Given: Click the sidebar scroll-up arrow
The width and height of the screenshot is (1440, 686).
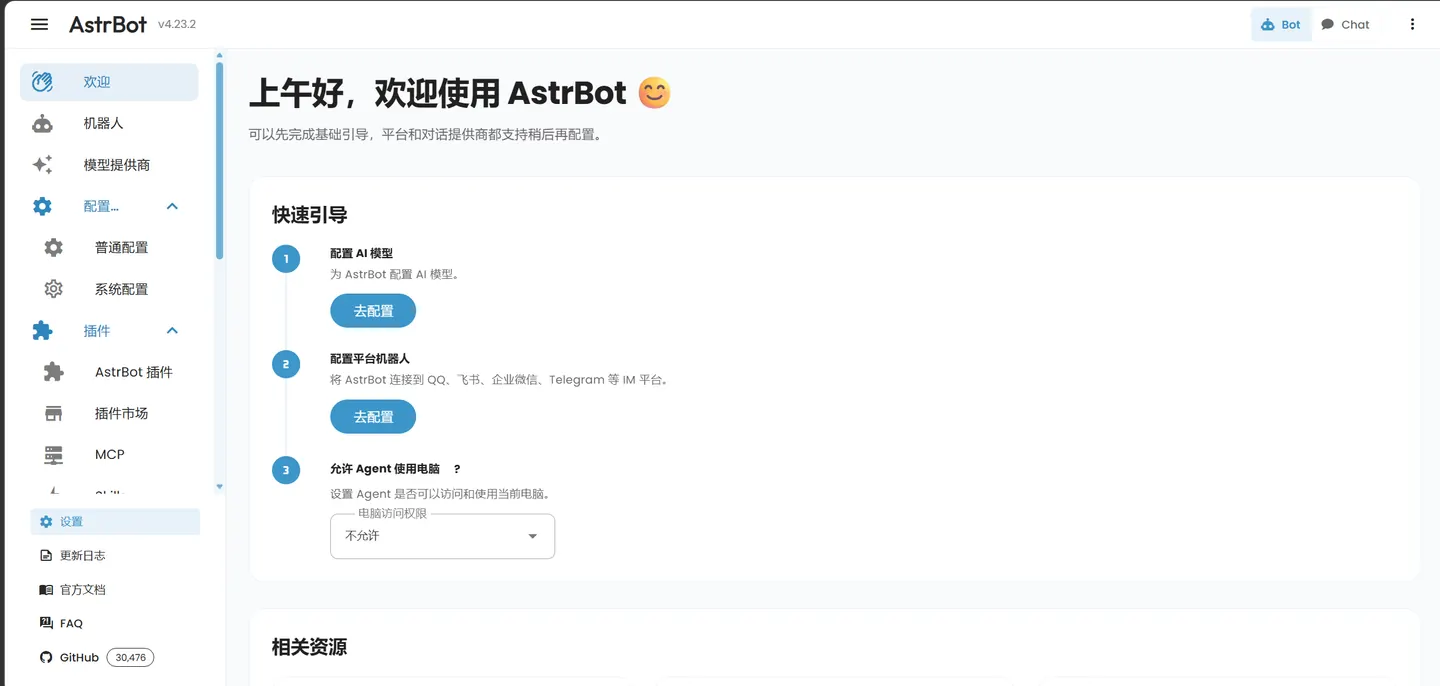Looking at the screenshot, I should [219, 56].
